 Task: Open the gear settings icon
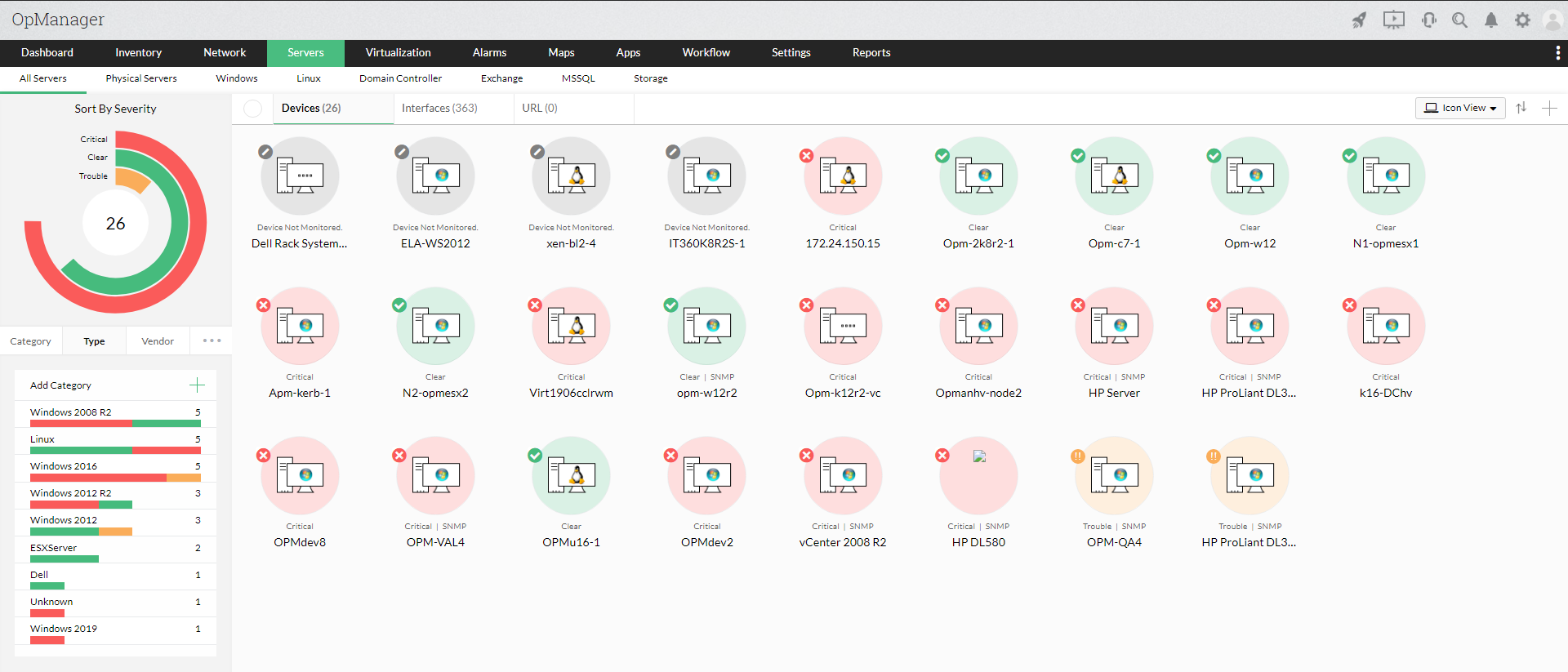click(x=1522, y=20)
